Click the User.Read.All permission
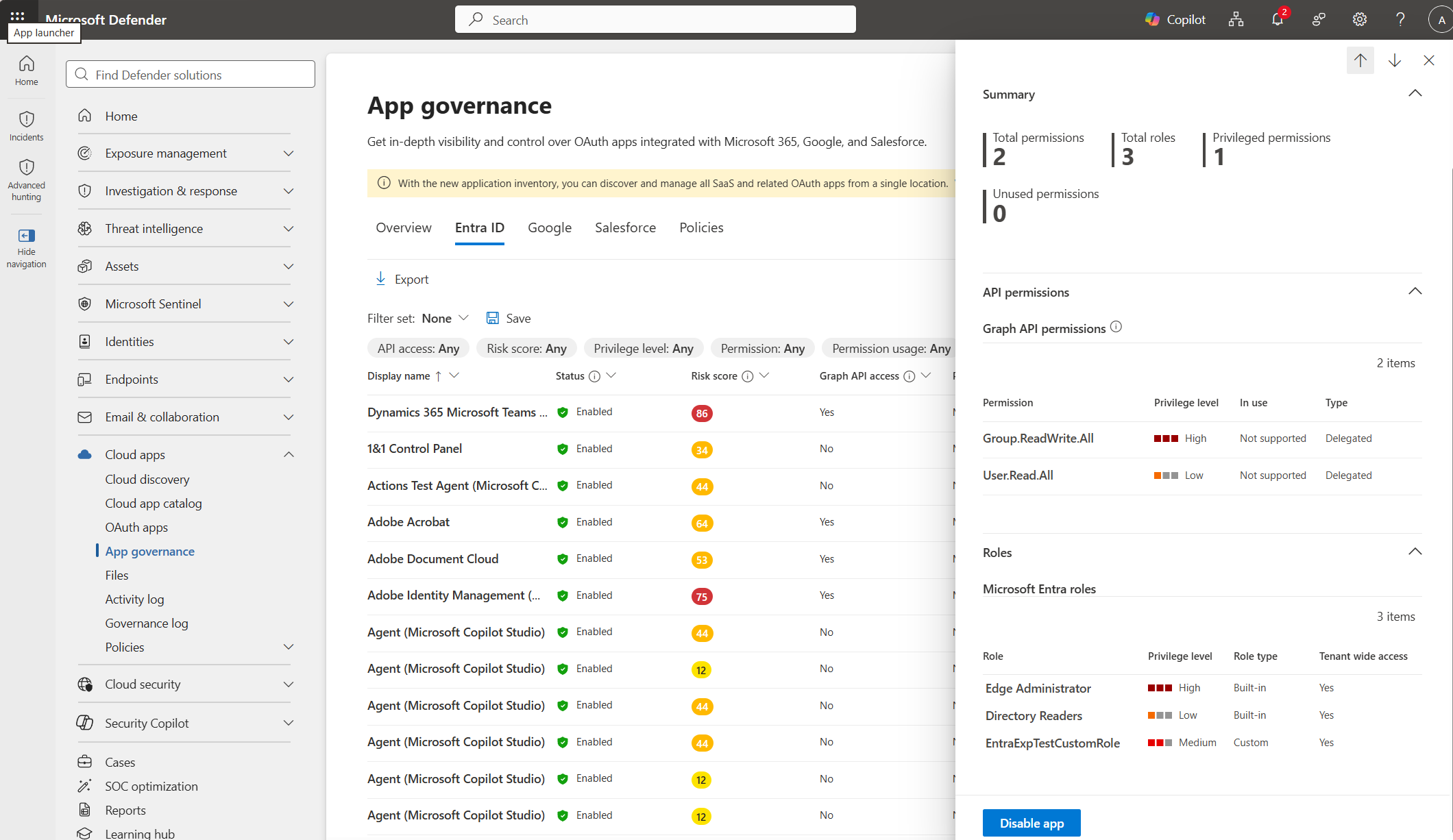This screenshot has height=840, width=1453. [1018, 475]
